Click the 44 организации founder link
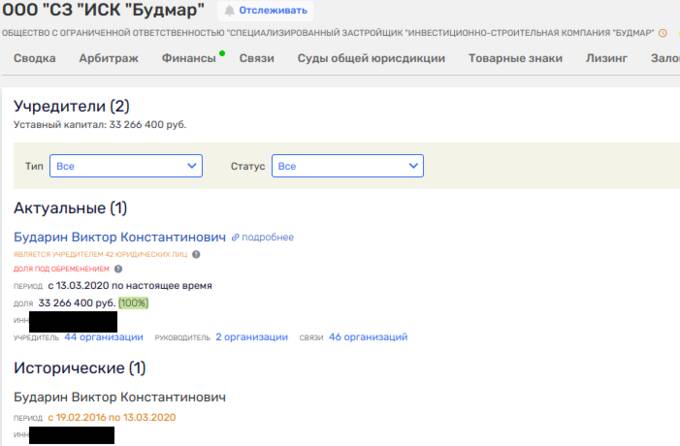 coord(104,337)
